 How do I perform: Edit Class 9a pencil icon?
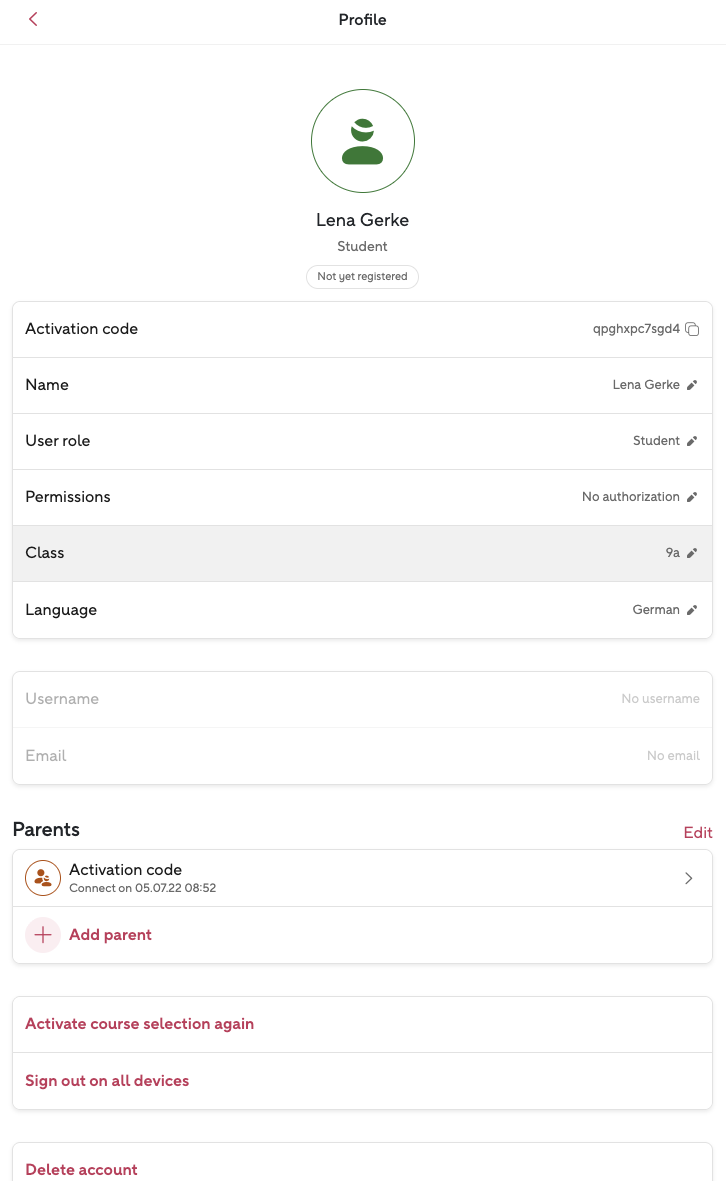point(692,553)
